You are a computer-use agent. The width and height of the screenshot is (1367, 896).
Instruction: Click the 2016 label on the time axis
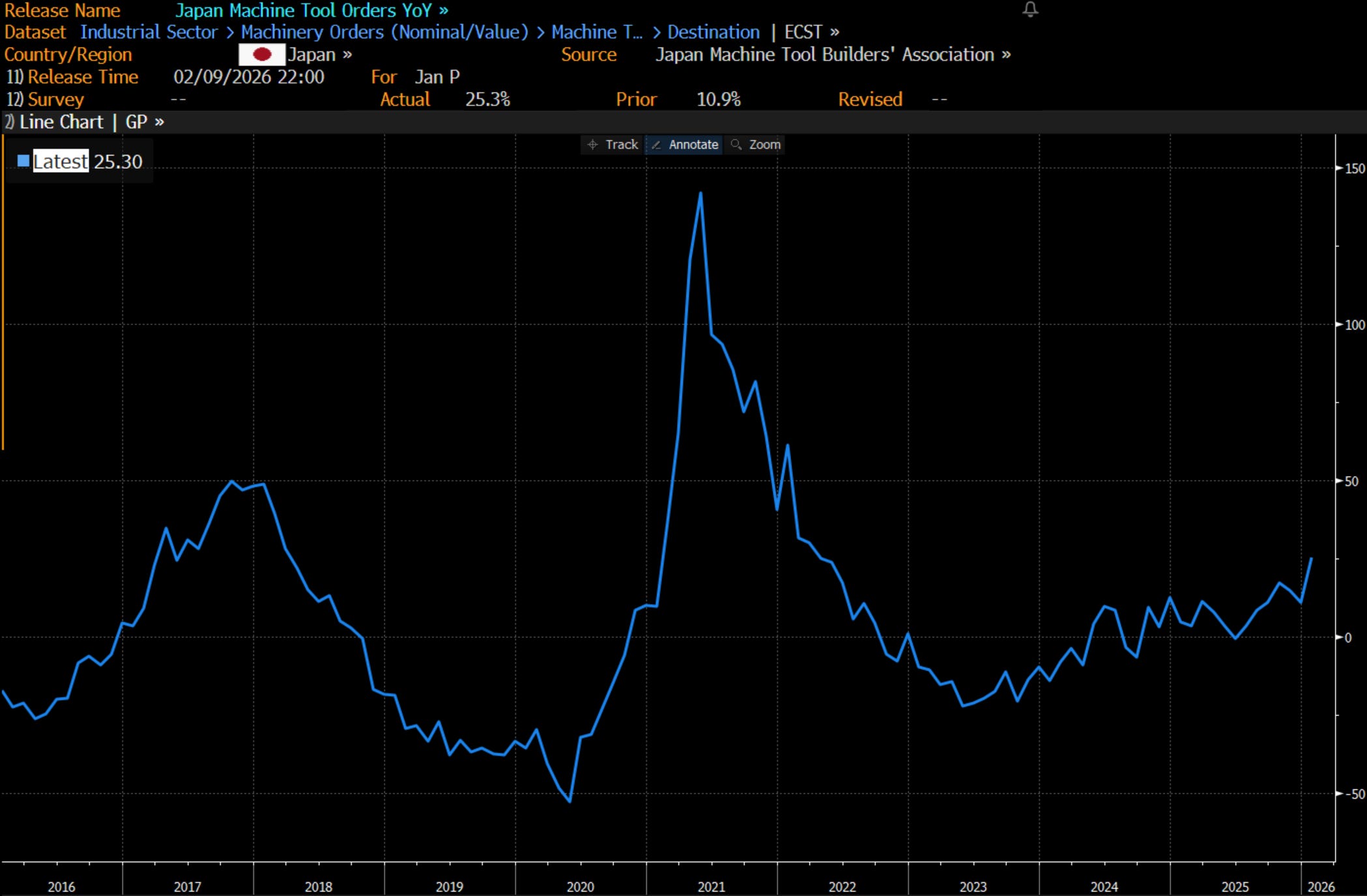tap(61, 887)
